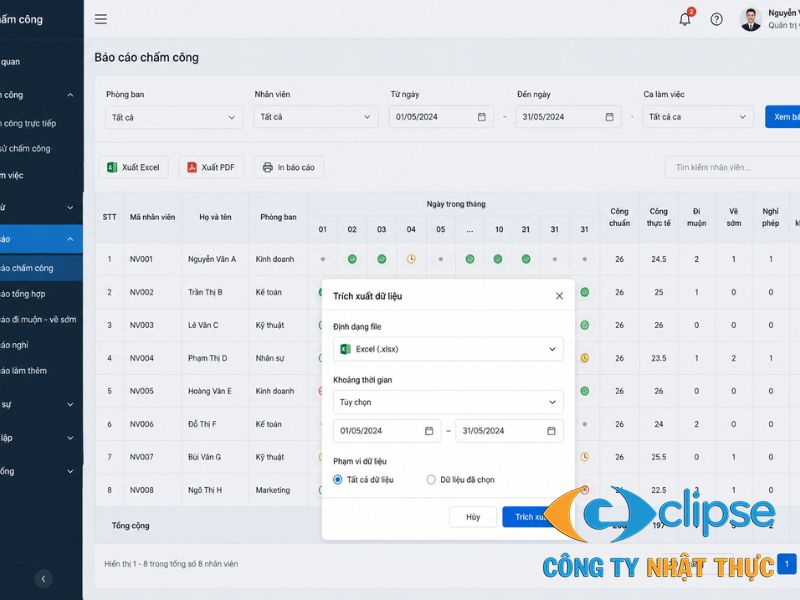
Task: Select the Tất cả dữ liệu radio option
Action: point(337,480)
